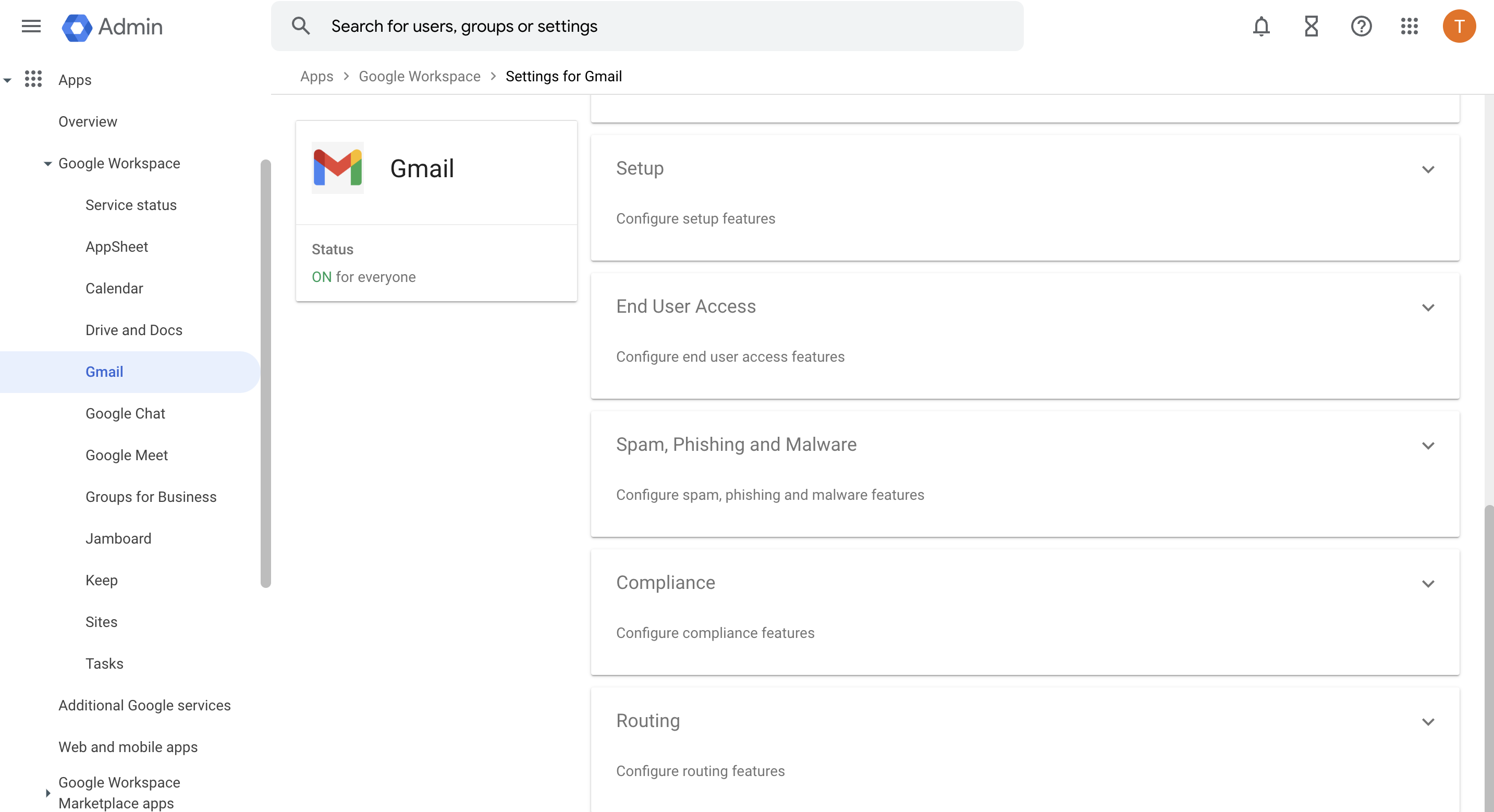The image size is (1494, 812).
Task: Click the Status label
Action: [333, 250]
